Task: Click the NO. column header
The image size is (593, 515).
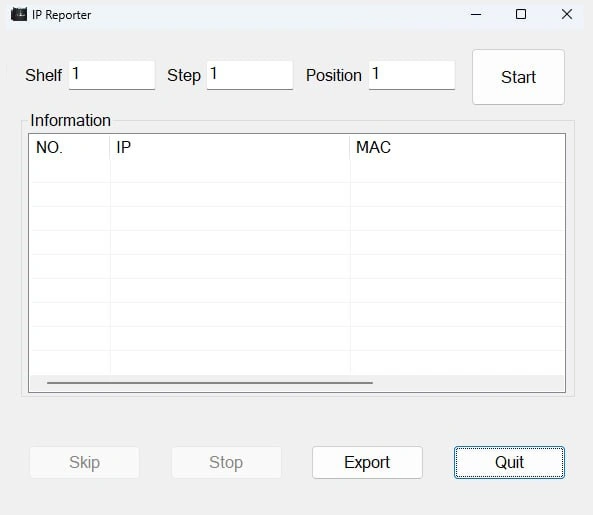Action: (x=70, y=147)
